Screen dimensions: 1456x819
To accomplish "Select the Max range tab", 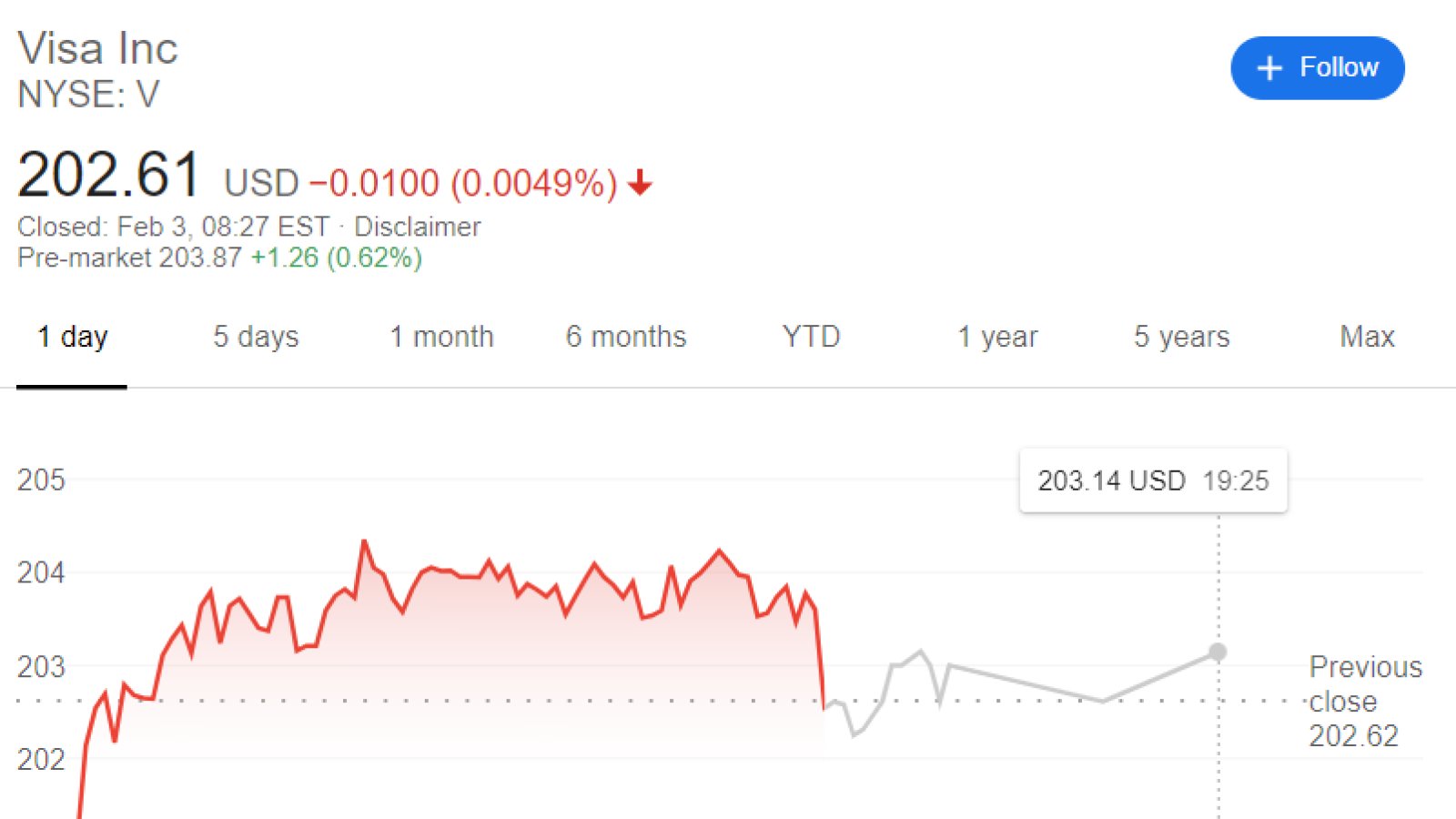I will tap(1367, 338).
